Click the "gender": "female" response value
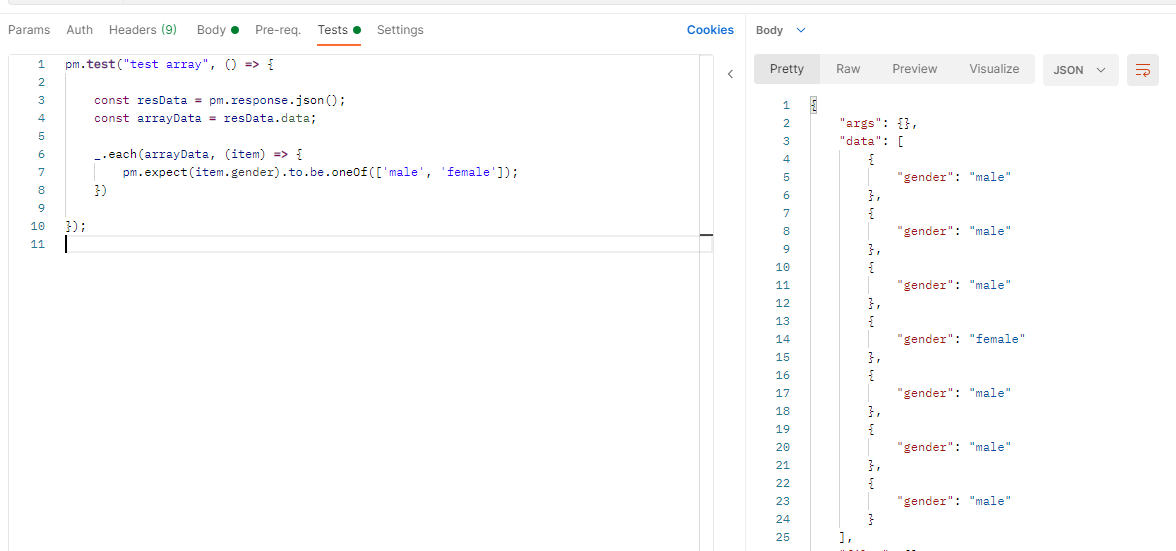 tap(961, 339)
